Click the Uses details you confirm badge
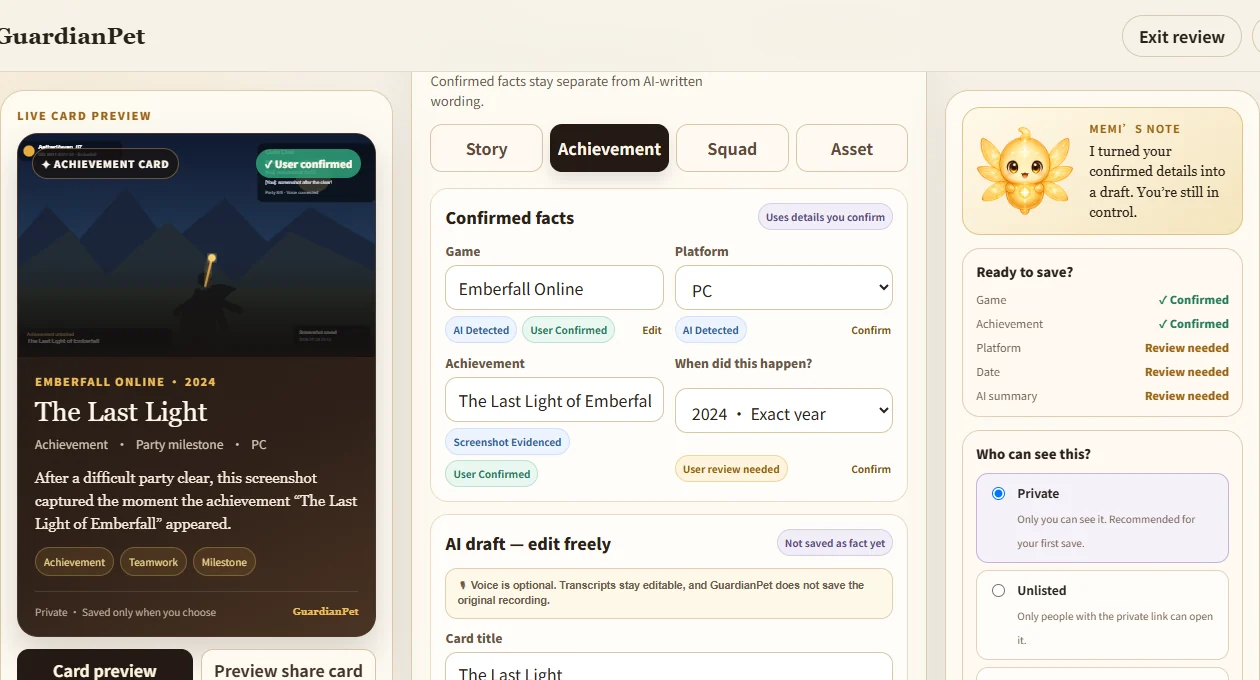 point(825,217)
